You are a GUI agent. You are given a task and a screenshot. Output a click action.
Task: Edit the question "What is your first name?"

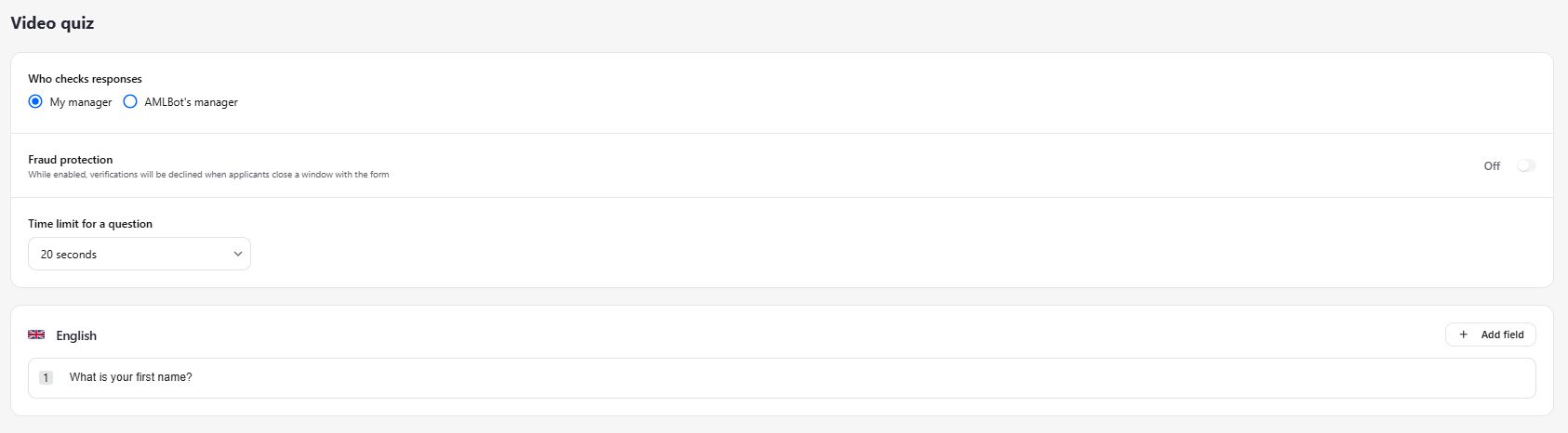pyautogui.click(x=131, y=377)
